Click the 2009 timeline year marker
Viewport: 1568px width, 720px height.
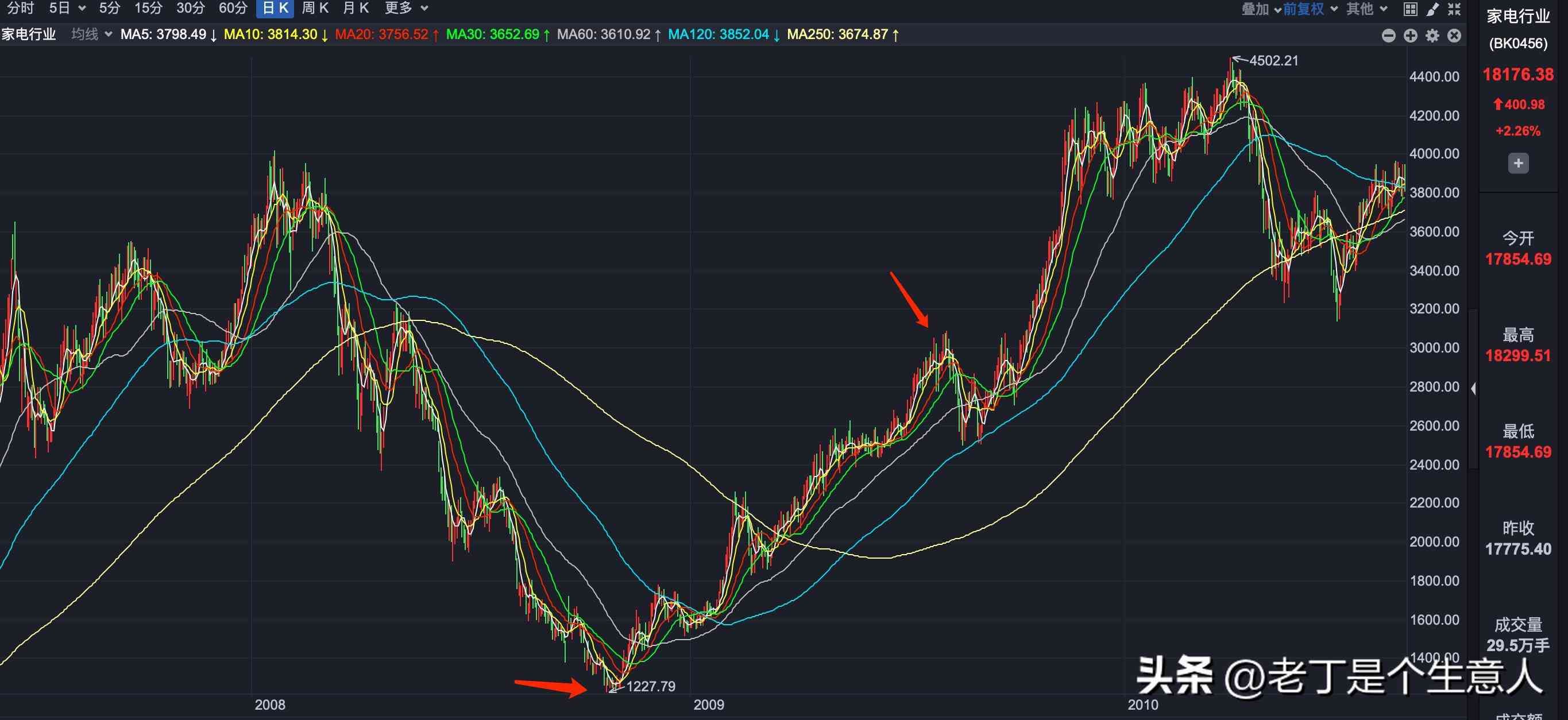pos(709,704)
